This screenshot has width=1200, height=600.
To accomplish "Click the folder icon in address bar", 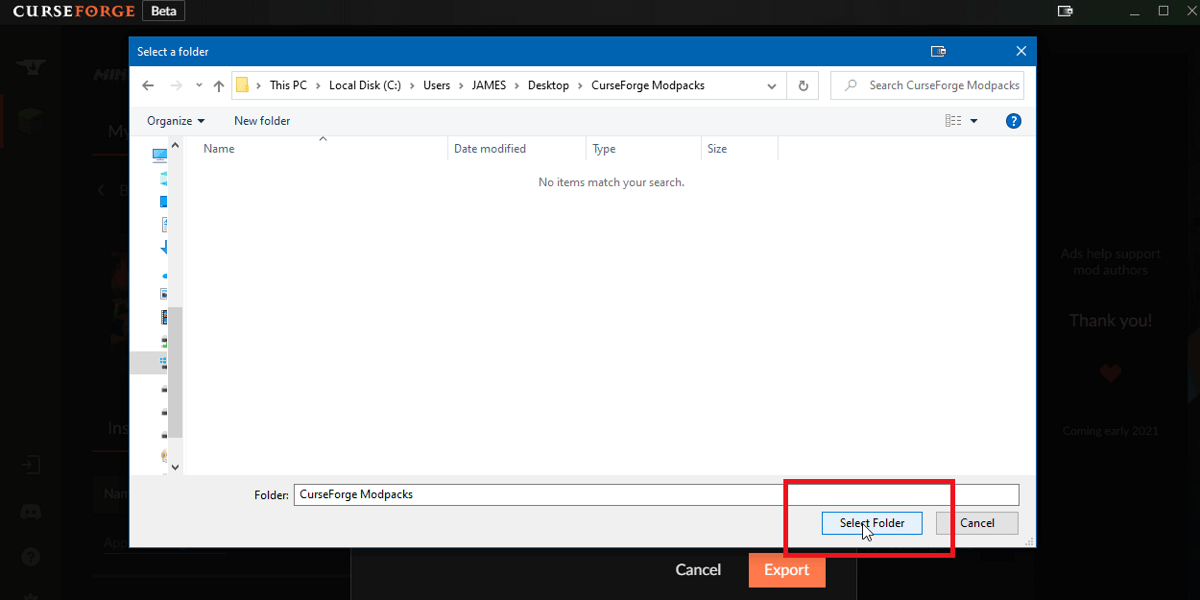I will click(242, 85).
